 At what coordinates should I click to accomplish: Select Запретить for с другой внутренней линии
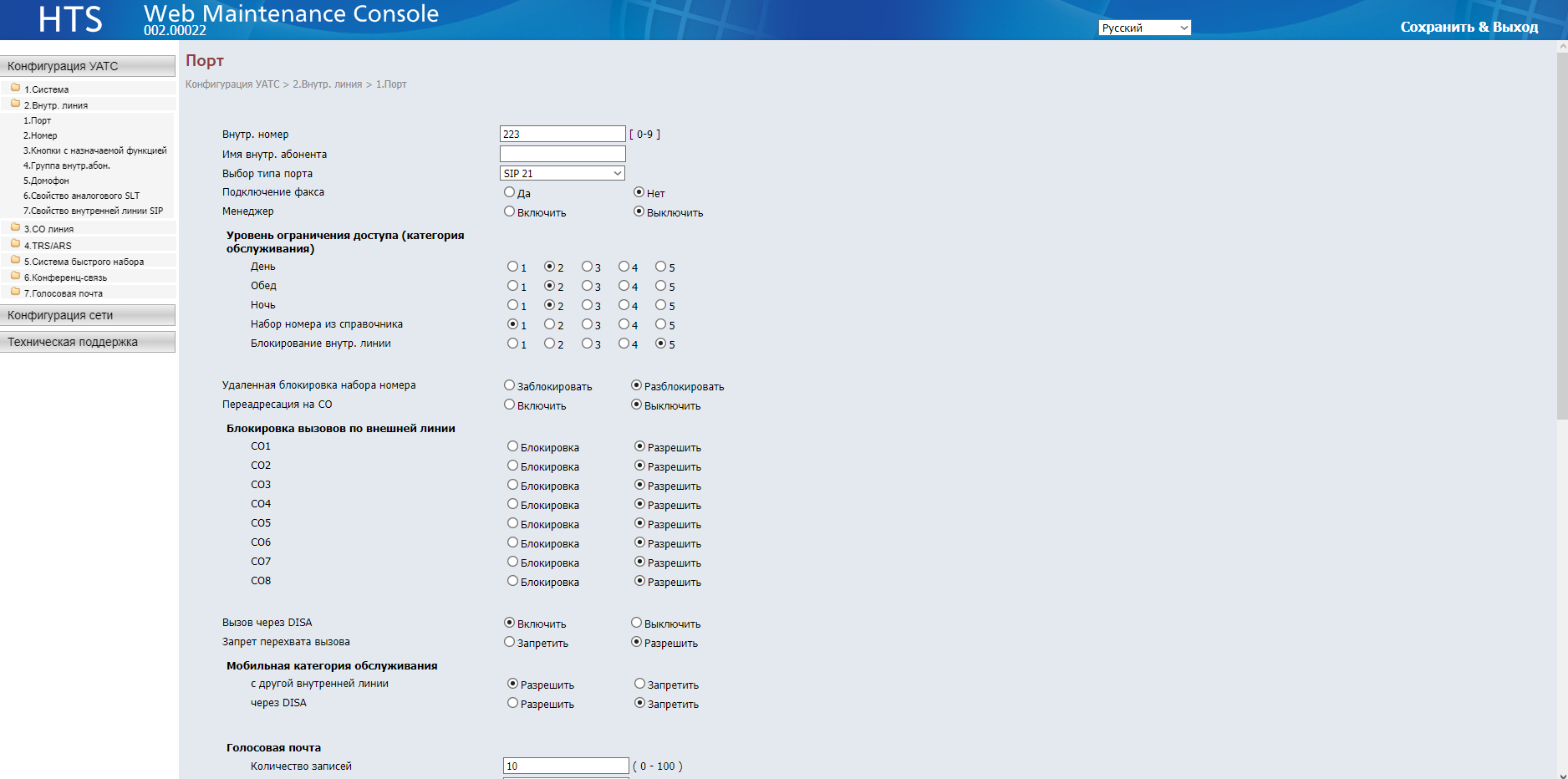[639, 684]
